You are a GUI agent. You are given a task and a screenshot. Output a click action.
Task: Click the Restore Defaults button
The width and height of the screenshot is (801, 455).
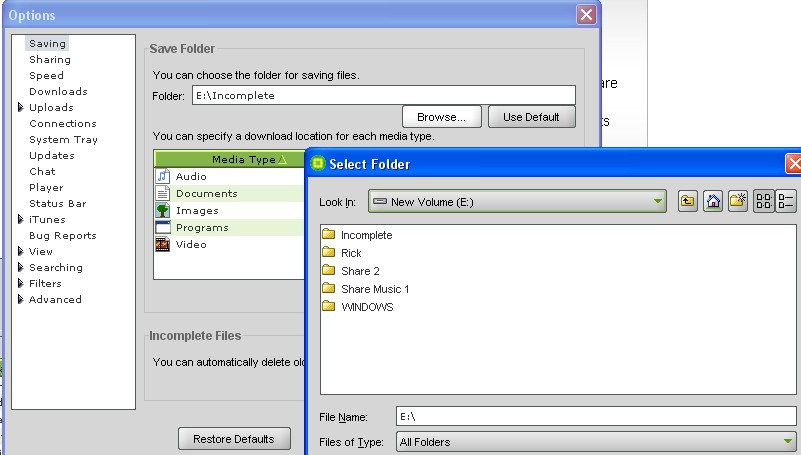234,439
